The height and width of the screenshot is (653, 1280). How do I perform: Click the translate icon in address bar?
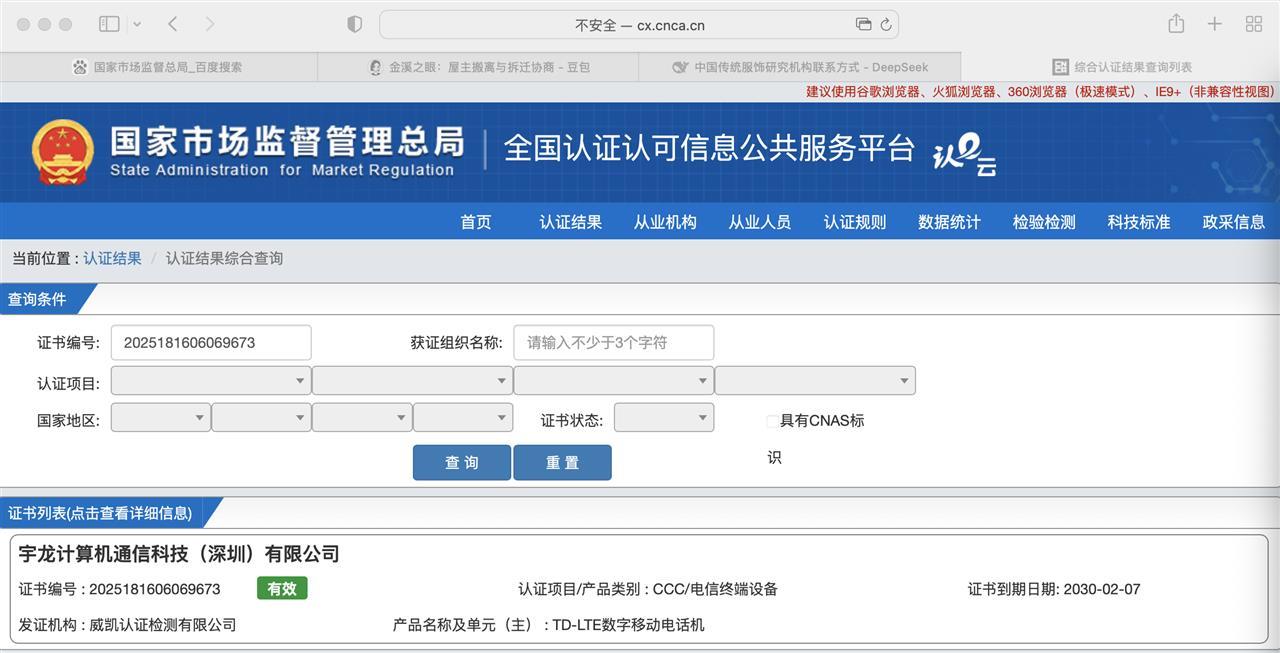click(x=863, y=25)
